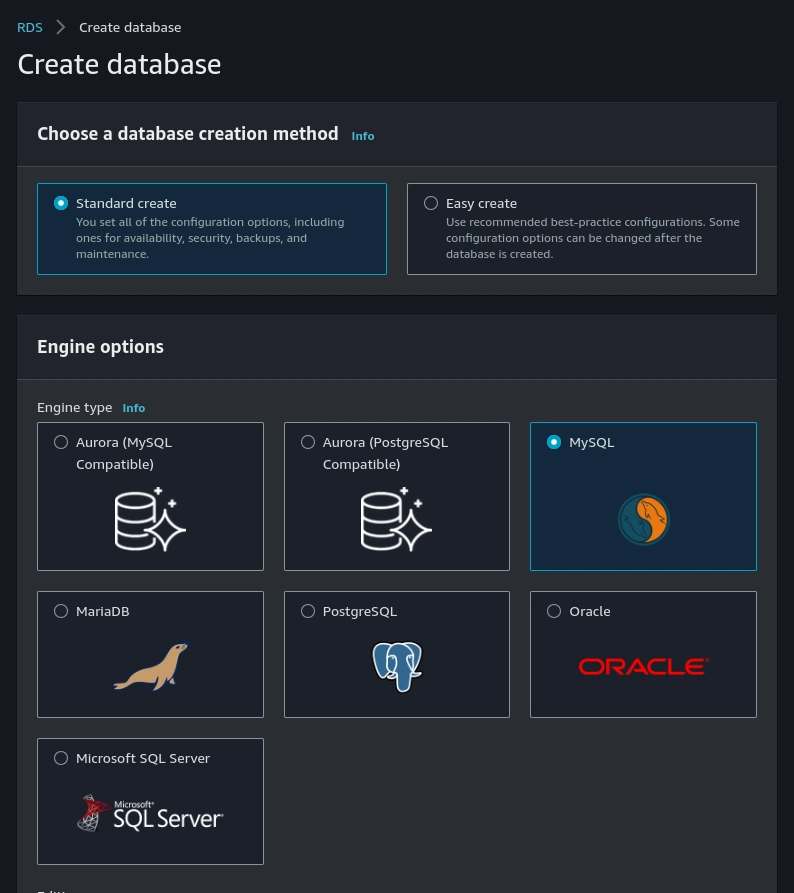Click the Create database page title
The width and height of the screenshot is (794, 893).
point(119,64)
